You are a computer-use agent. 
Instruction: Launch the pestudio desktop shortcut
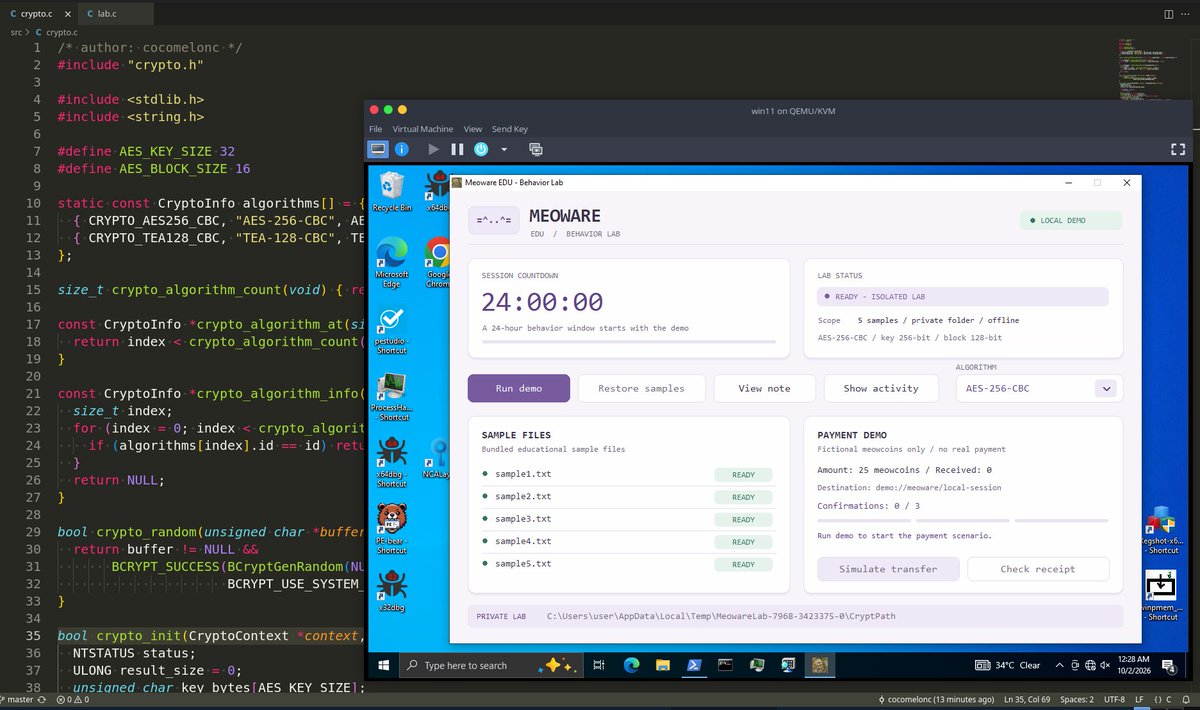click(x=392, y=330)
